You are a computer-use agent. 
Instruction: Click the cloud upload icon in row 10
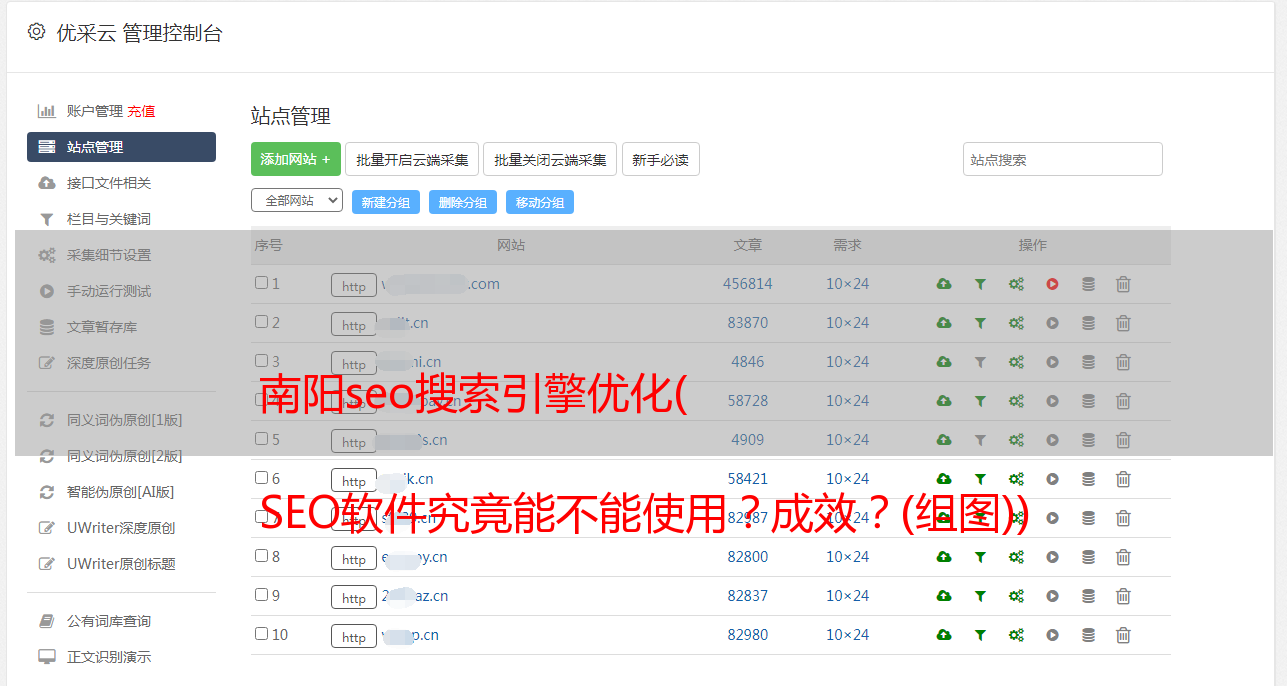point(944,635)
